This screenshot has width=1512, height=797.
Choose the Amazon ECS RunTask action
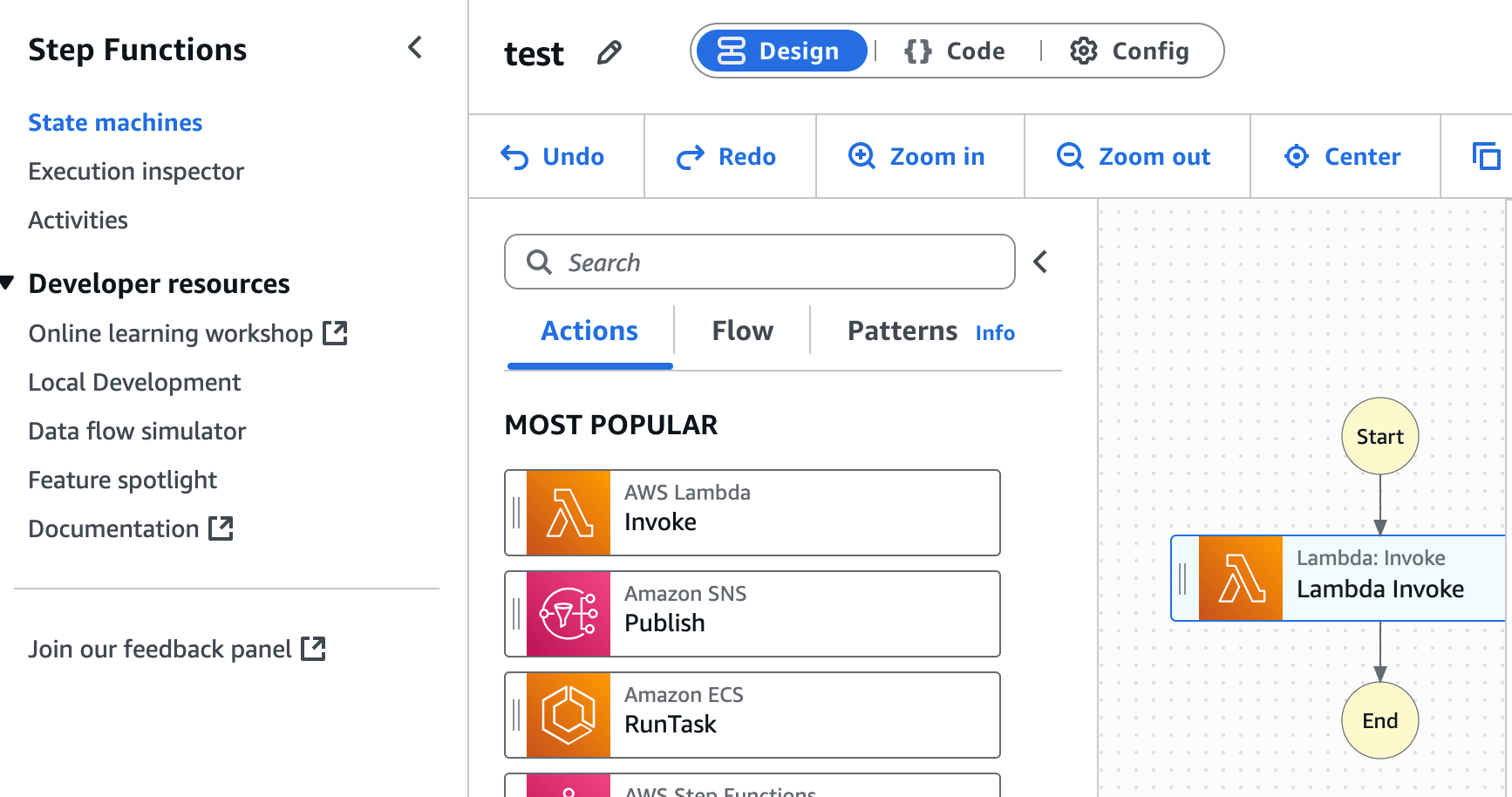coord(752,715)
